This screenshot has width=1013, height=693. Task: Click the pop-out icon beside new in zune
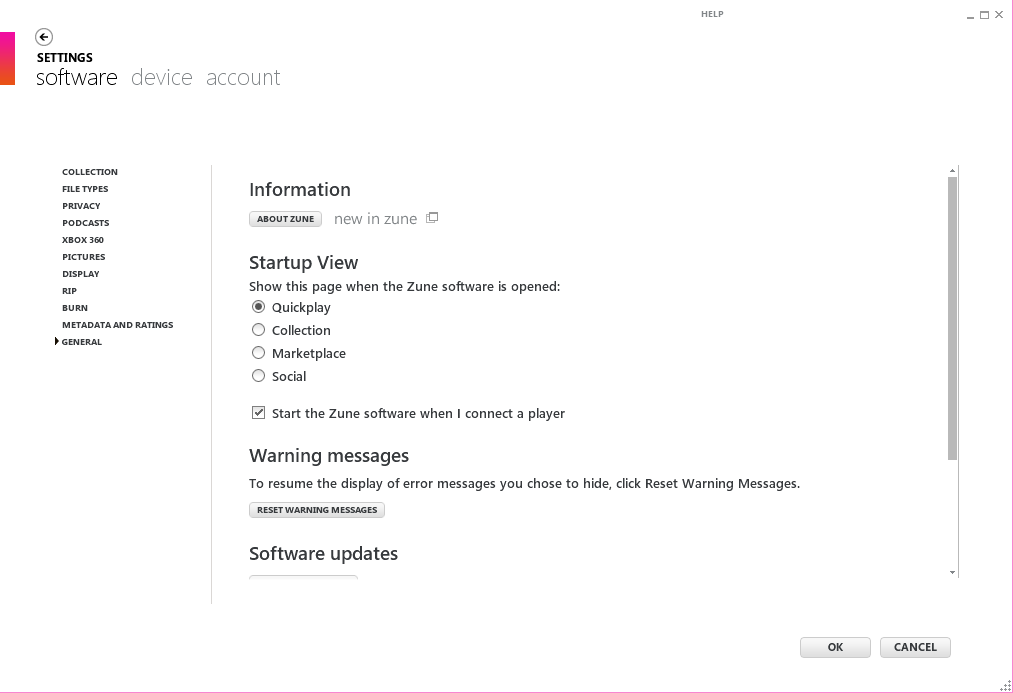click(x=432, y=218)
